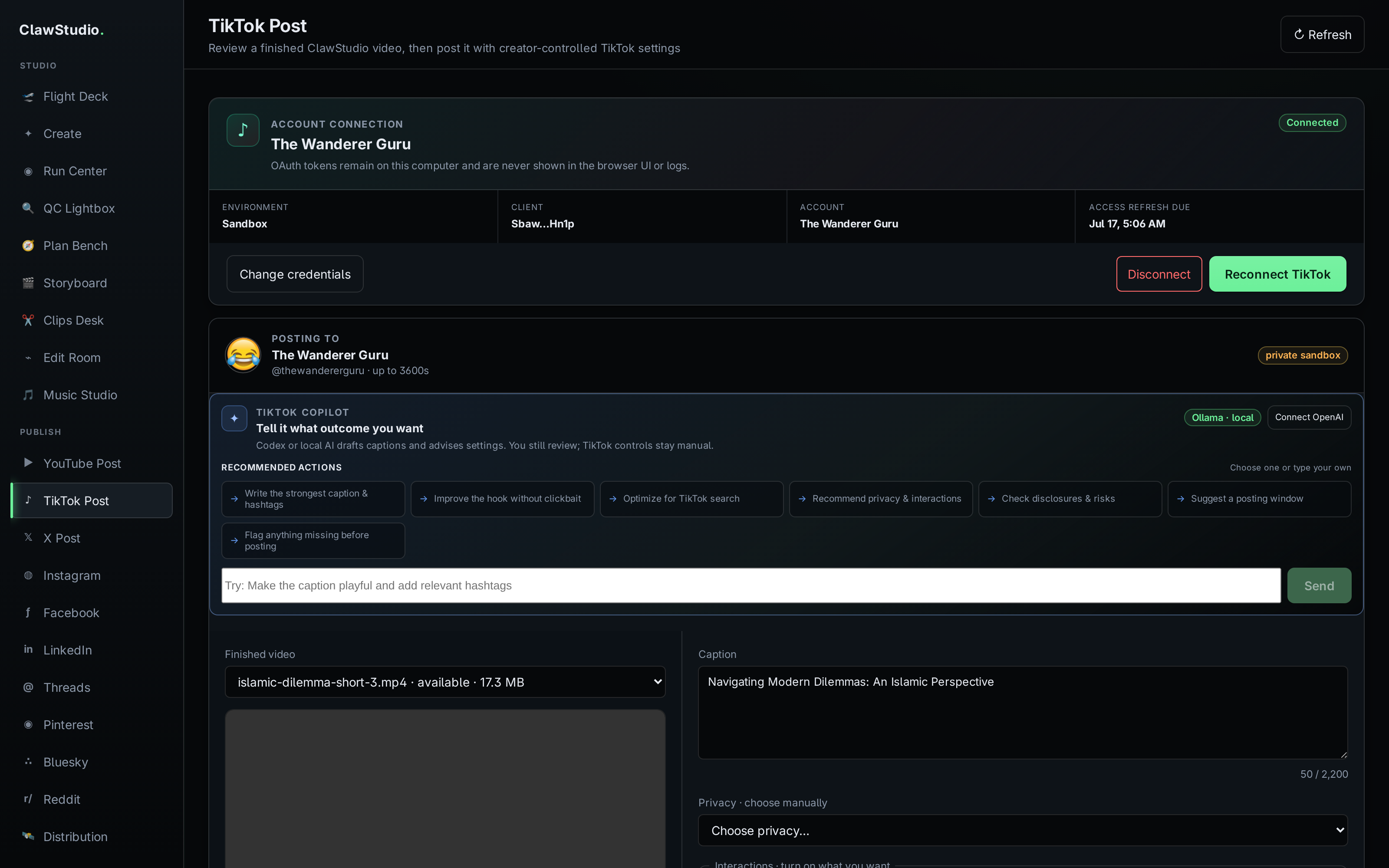Disconnect the TikTok account
The width and height of the screenshot is (1389, 868).
(x=1159, y=274)
